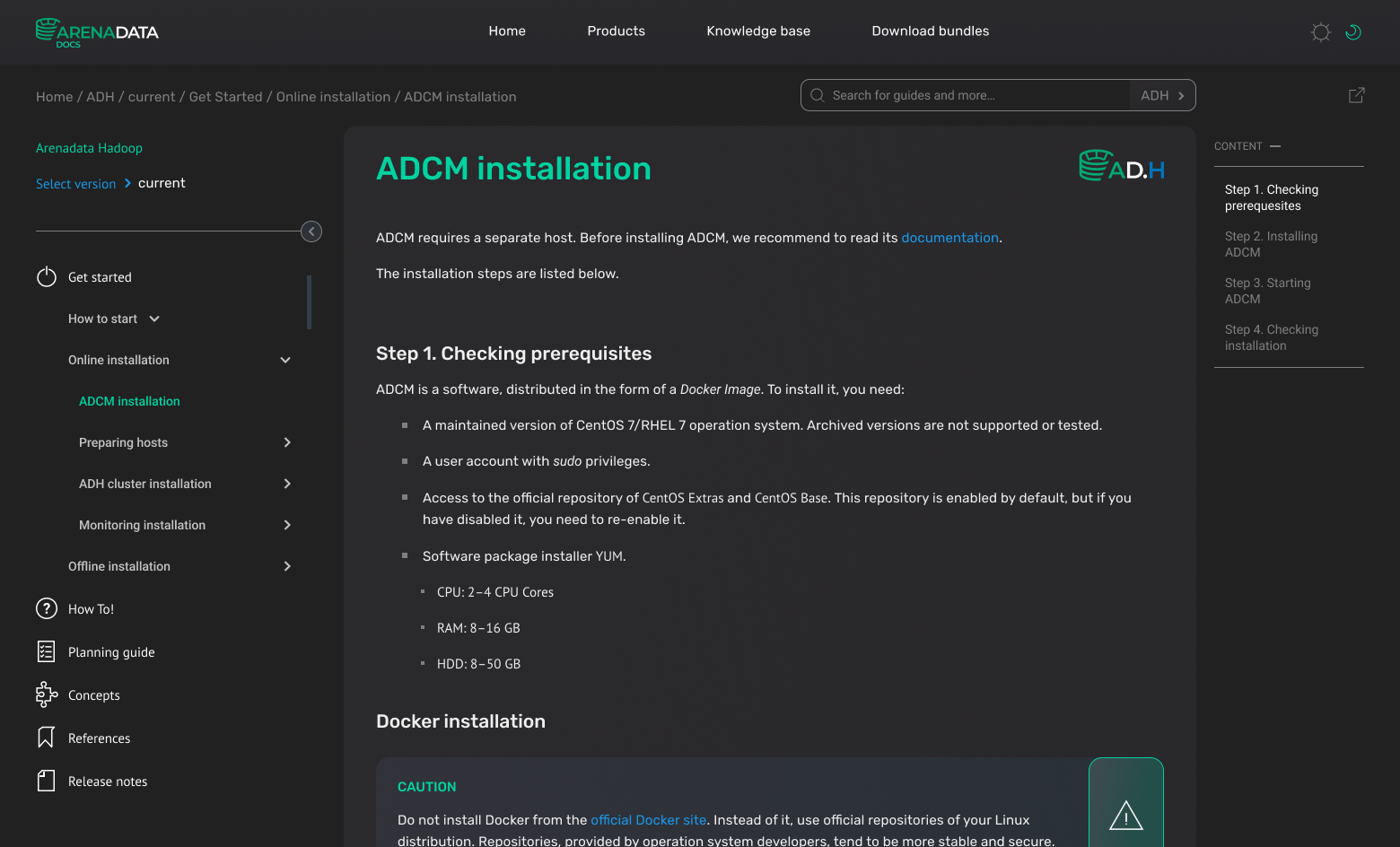Switch to dark theme moon icon
1400x847 pixels.
click(1353, 32)
